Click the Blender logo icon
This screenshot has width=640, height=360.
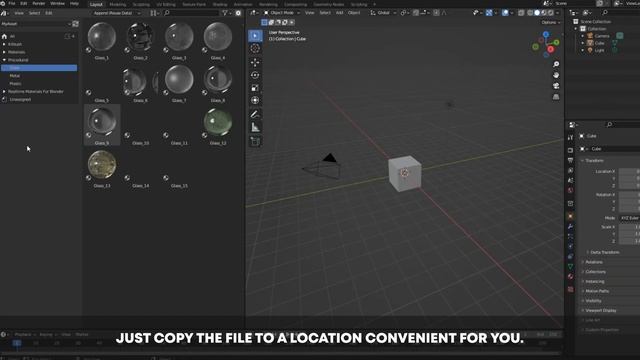tap(3, 3)
